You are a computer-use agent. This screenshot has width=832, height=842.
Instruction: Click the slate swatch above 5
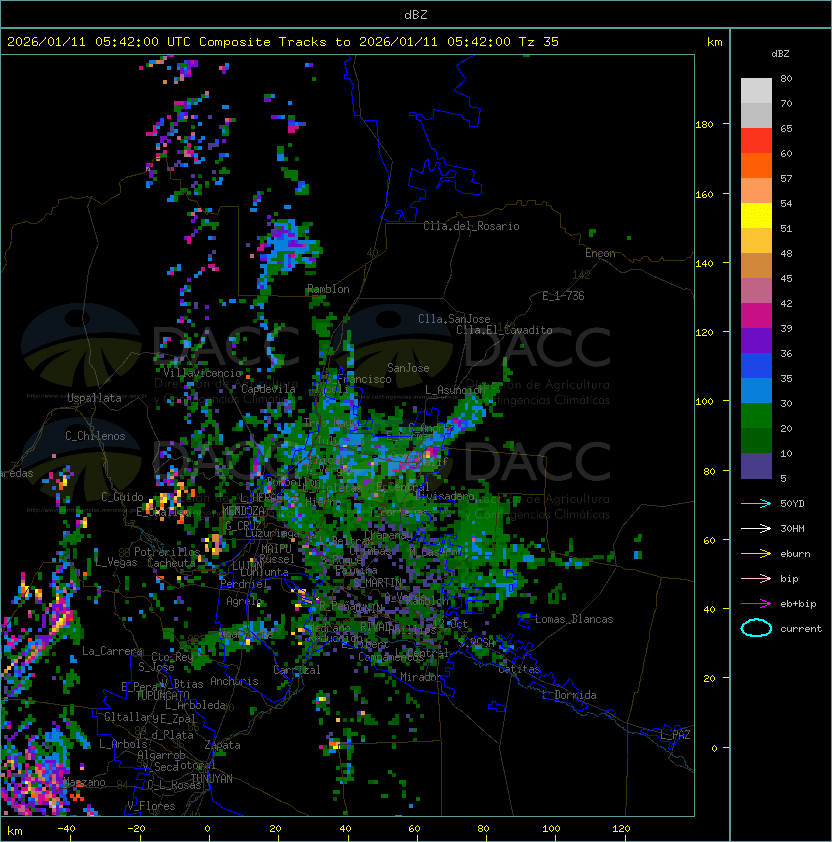coord(756,466)
